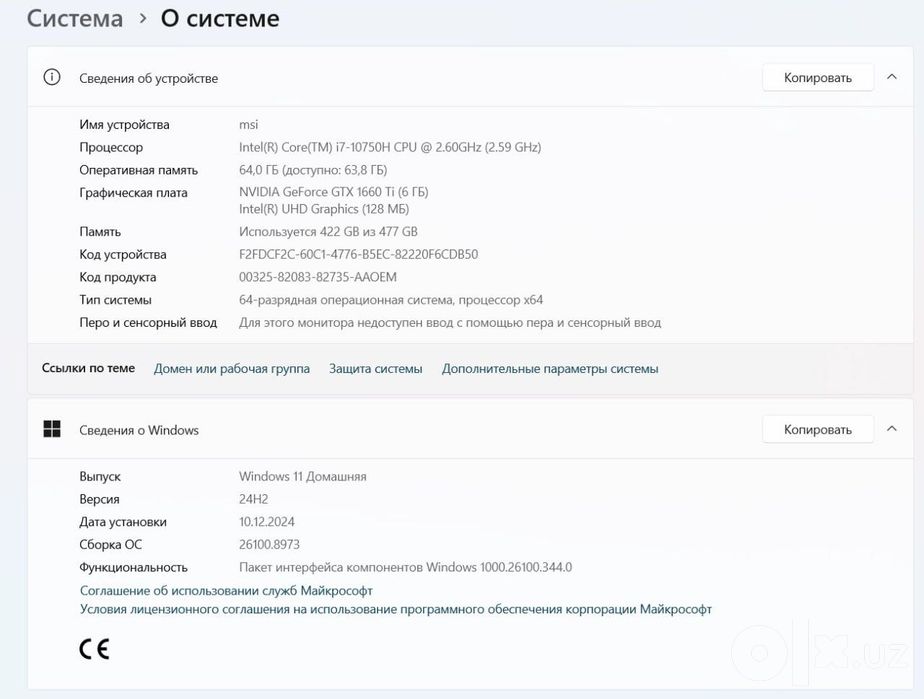Click the Оперативная память label
Viewport: 924px width, 699px height.
click(138, 170)
